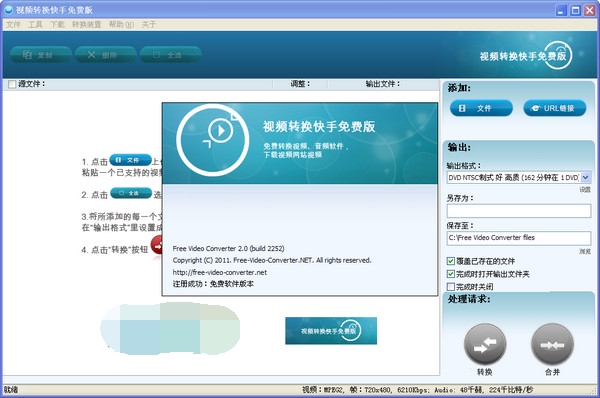Screen dimensions: 600x398
Task: Close the application window
Action: tap(589, 10)
